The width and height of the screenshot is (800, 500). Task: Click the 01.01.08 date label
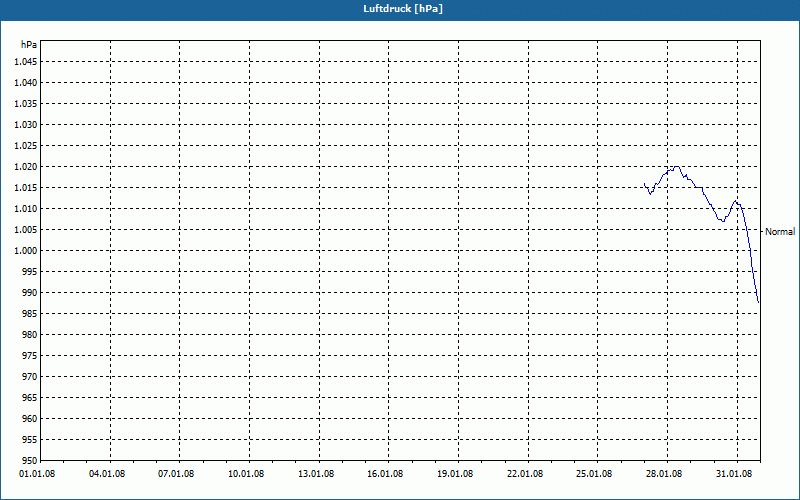(x=37, y=473)
